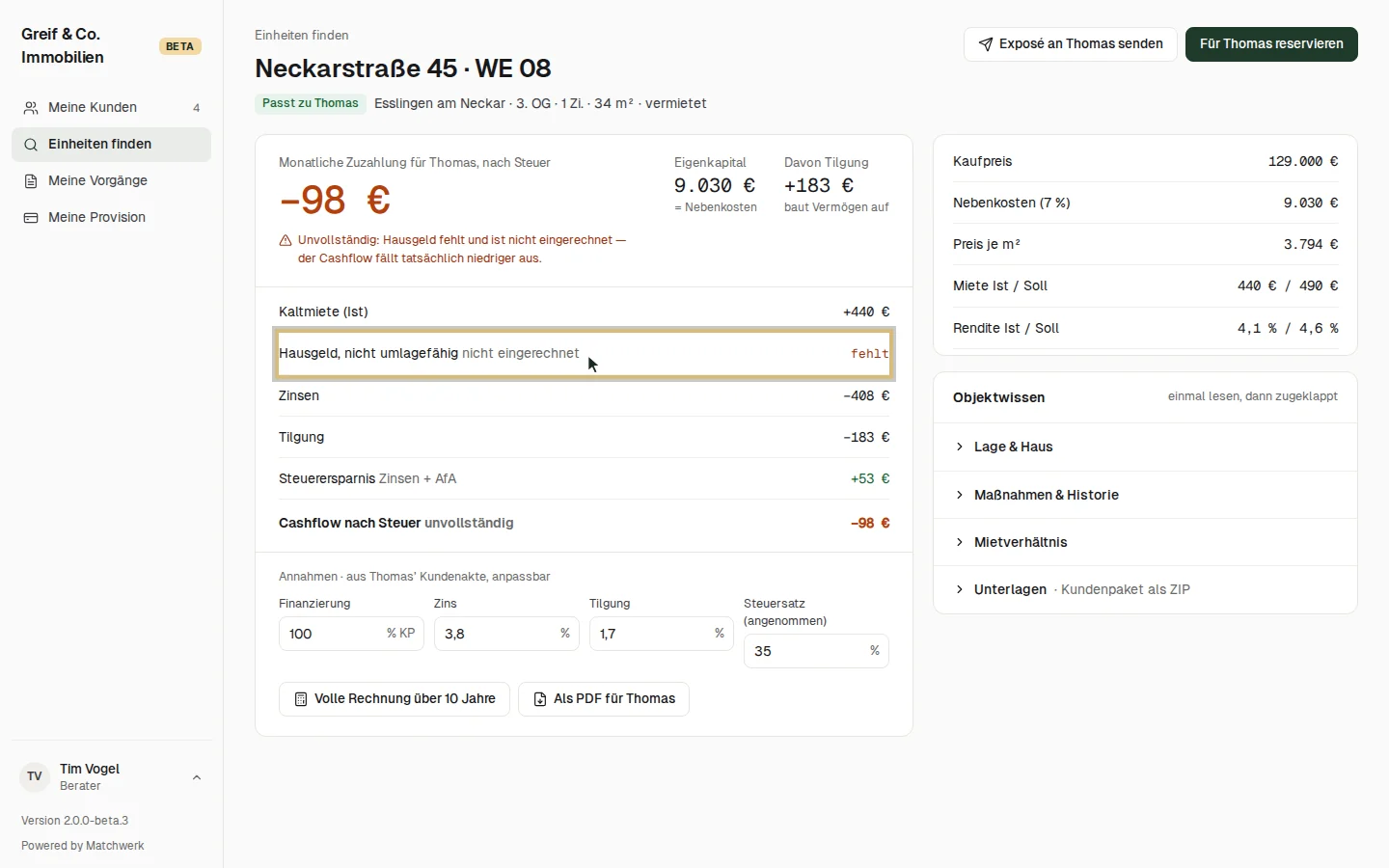
Task: Click the Kaltmiete (Ist) row label
Action: pyautogui.click(x=323, y=312)
